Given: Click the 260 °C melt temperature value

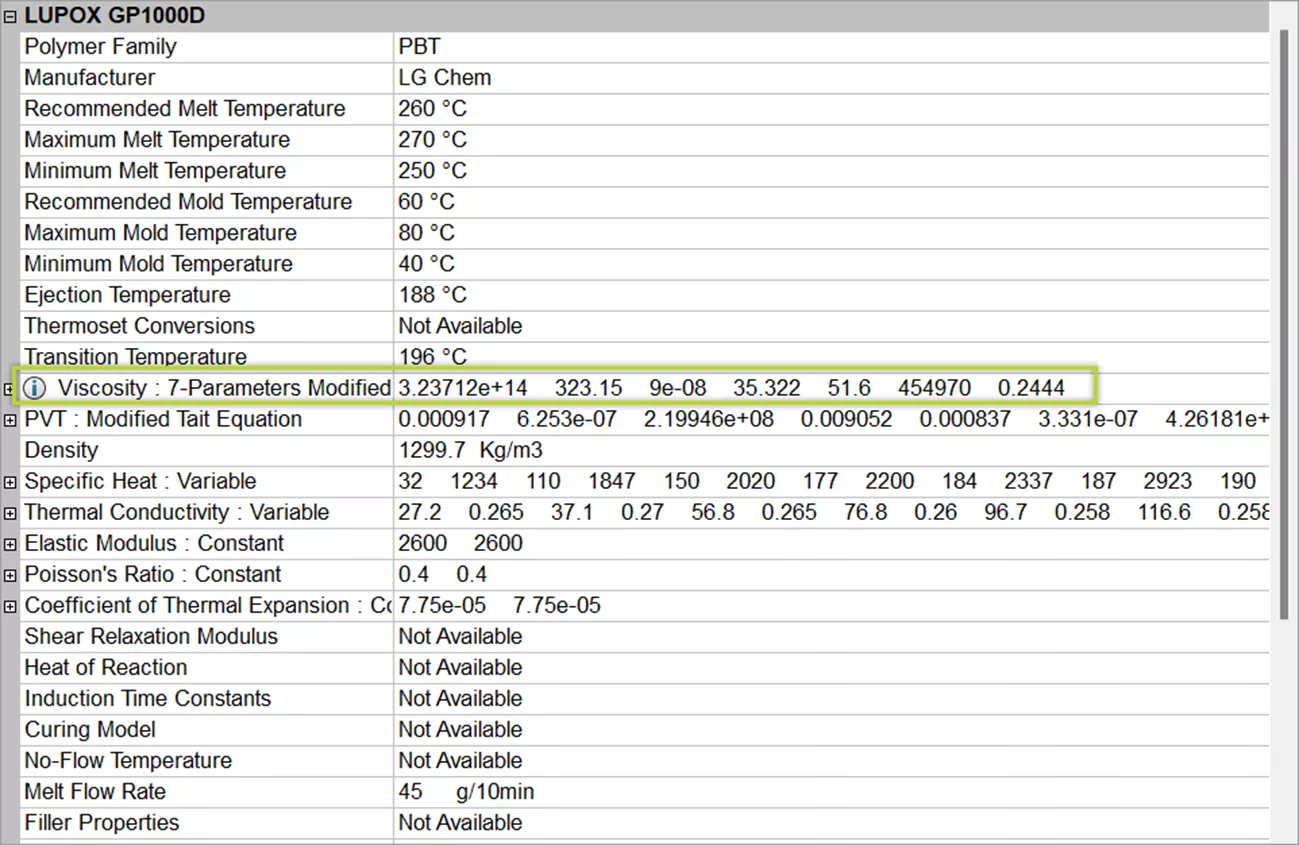Looking at the screenshot, I should [432, 109].
